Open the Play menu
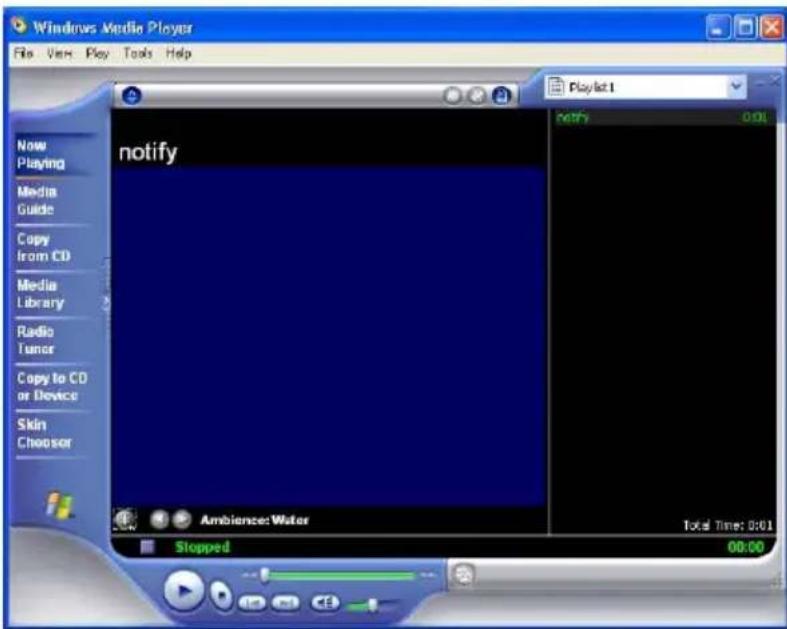This screenshot has width=787, height=629. (97, 53)
